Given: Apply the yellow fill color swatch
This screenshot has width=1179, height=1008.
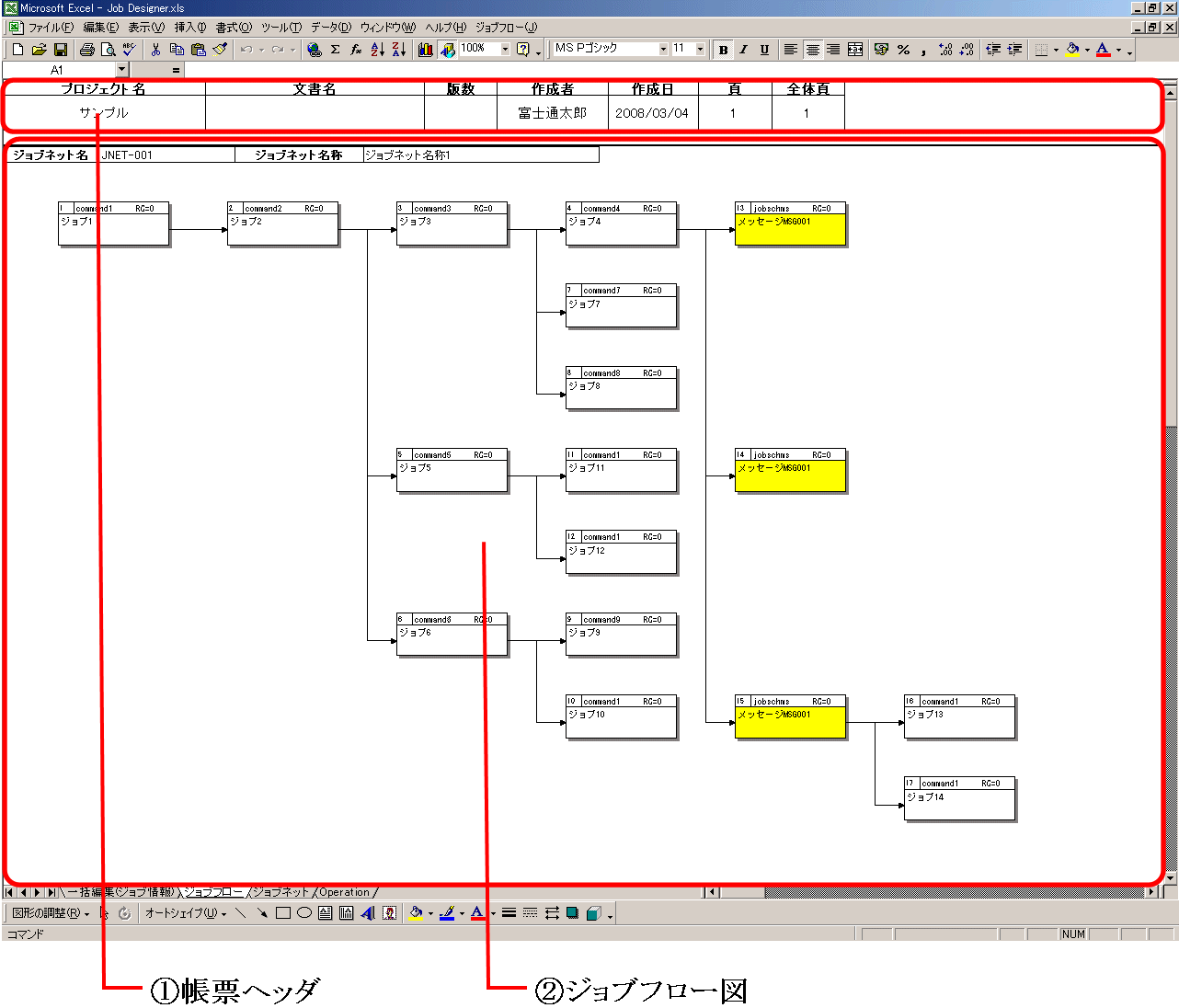Looking at the screenshot, I should click(1072, 50).
